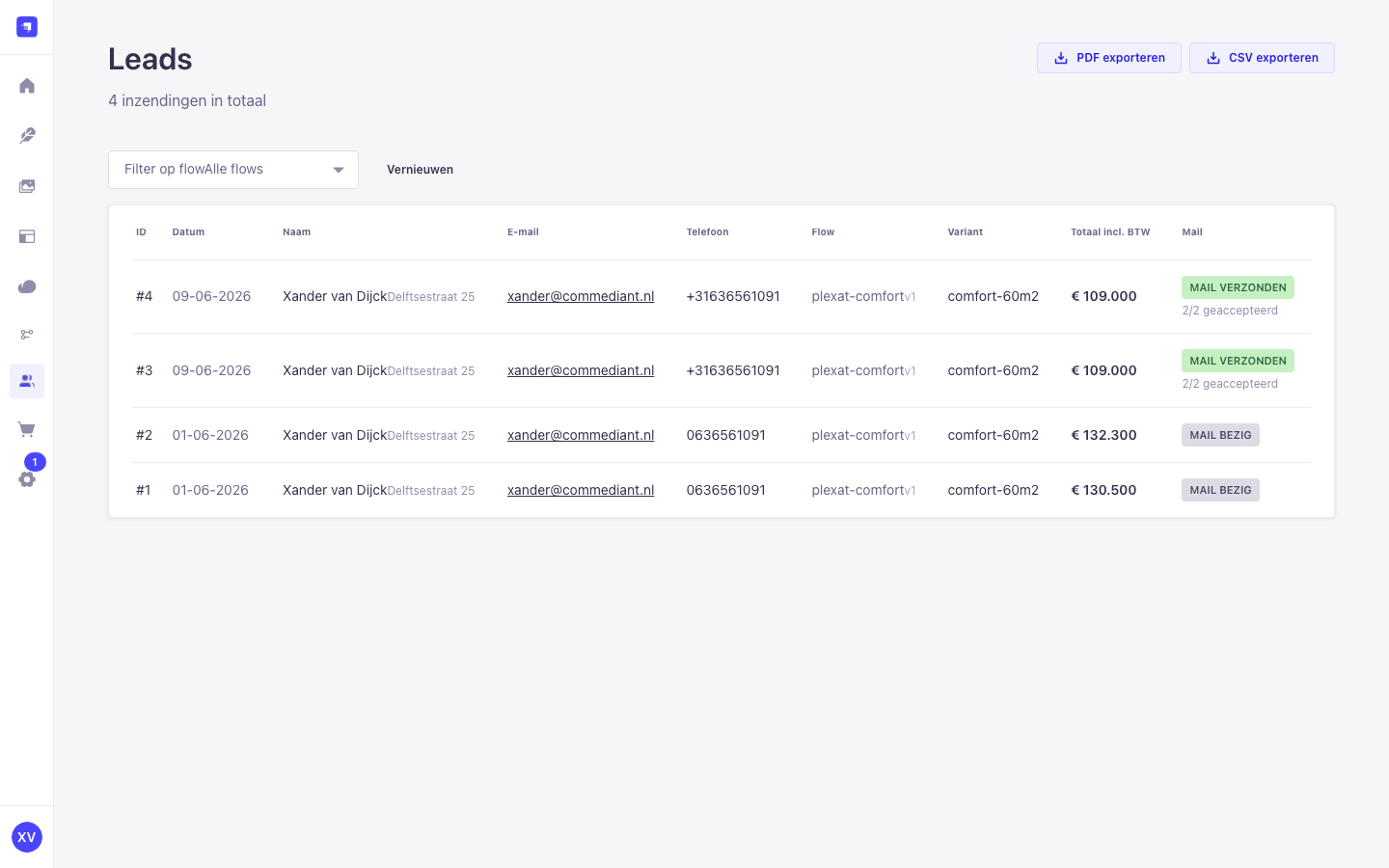Click phone 0636561091 in row #1
The image size is (1389, 868).
pos(725,490)
